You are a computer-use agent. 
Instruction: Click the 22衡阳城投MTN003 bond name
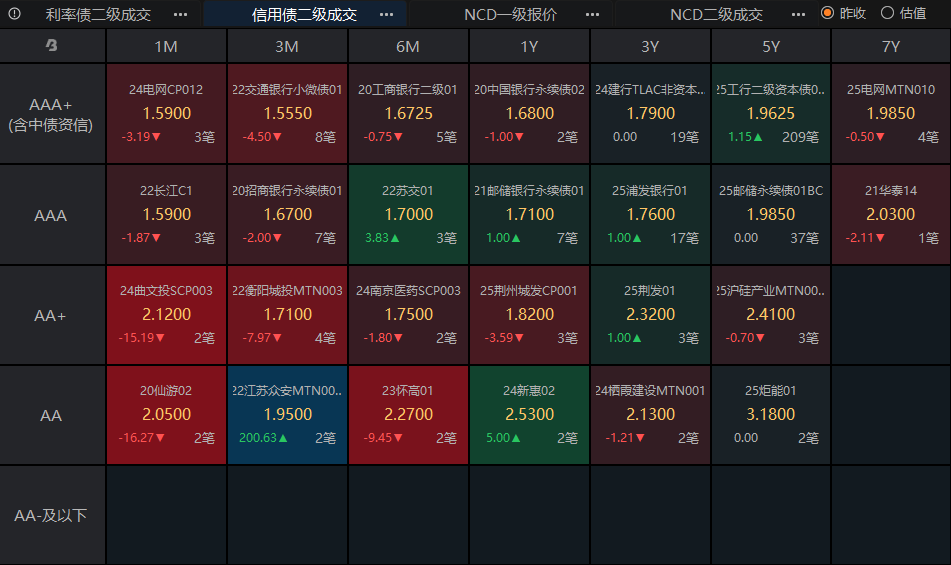click(x=287, y=291)
